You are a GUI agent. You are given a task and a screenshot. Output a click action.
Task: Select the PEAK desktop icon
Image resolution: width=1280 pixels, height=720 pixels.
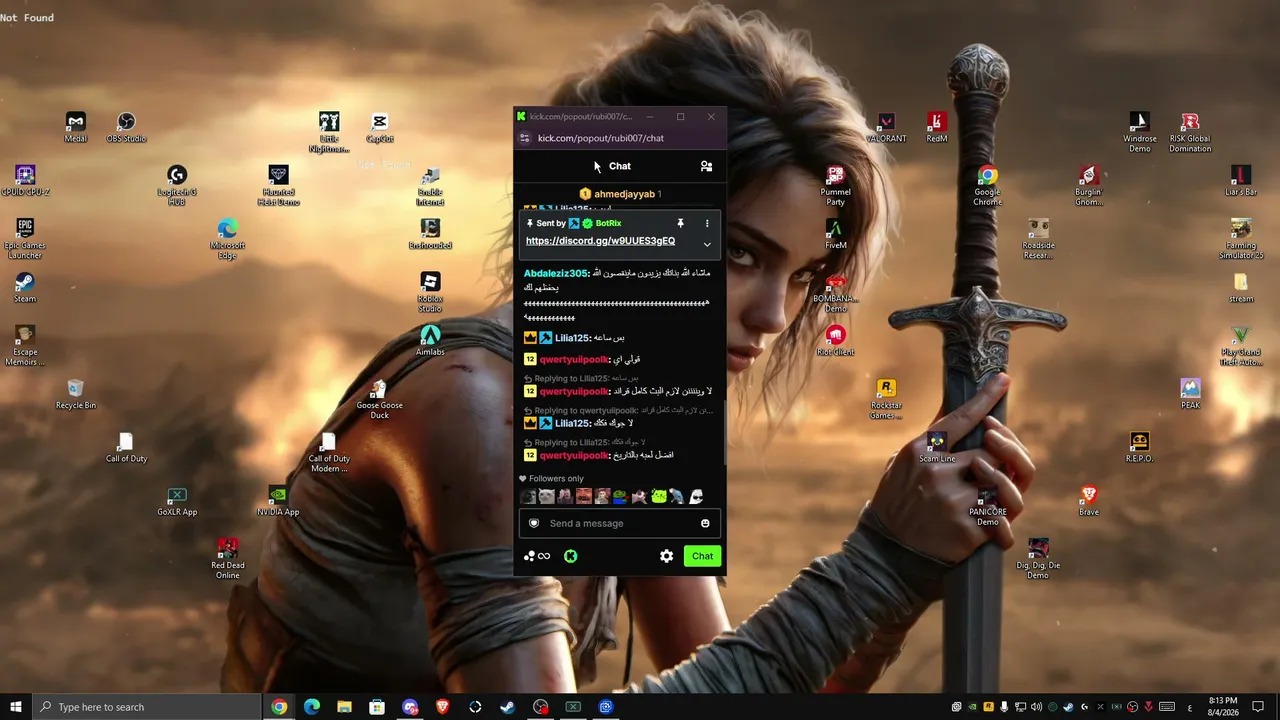coord(1190,394)
